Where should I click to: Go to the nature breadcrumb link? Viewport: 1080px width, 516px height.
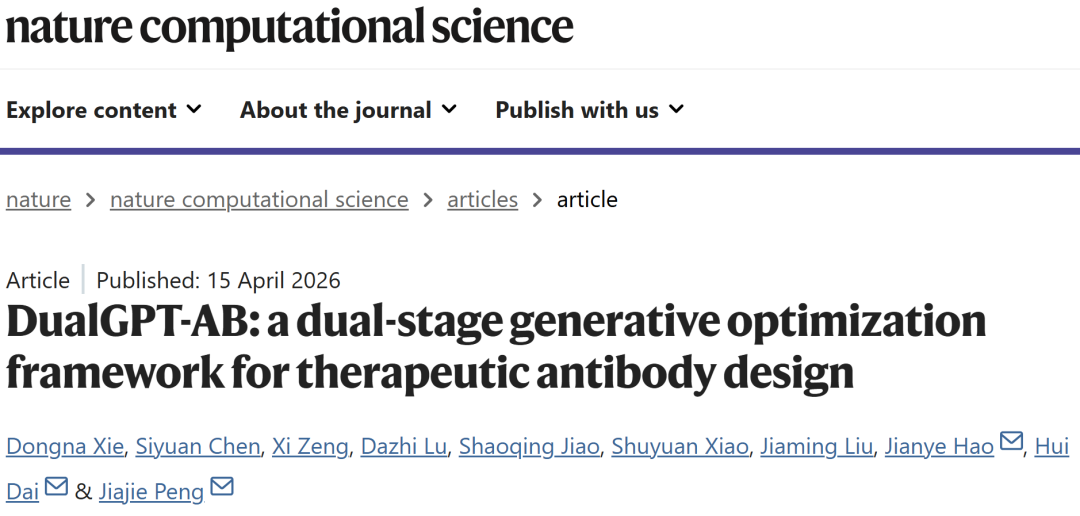pyautogui.click(x=38, y=199)
